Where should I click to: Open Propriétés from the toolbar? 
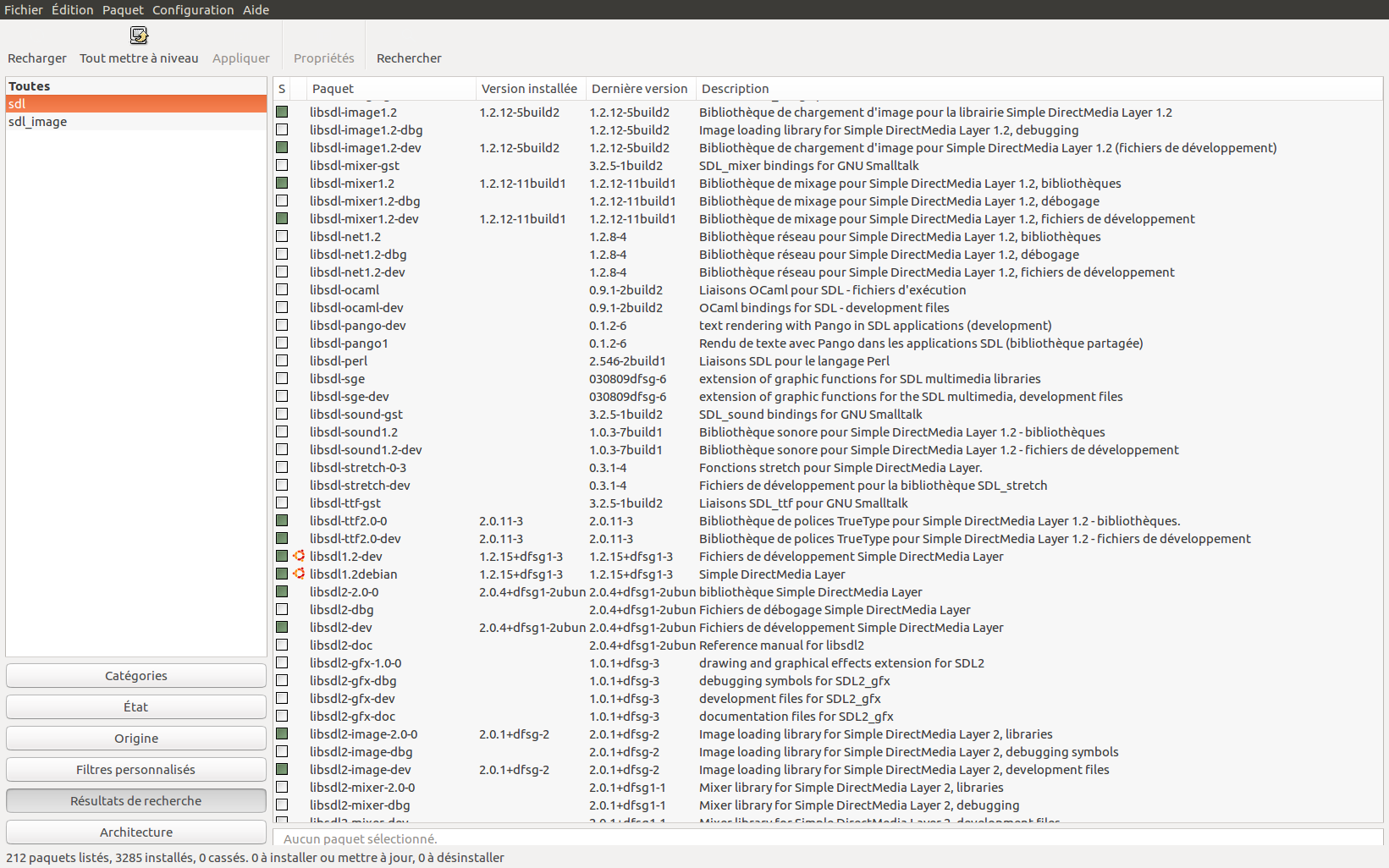pyautogui.click(x=324, y=47)
